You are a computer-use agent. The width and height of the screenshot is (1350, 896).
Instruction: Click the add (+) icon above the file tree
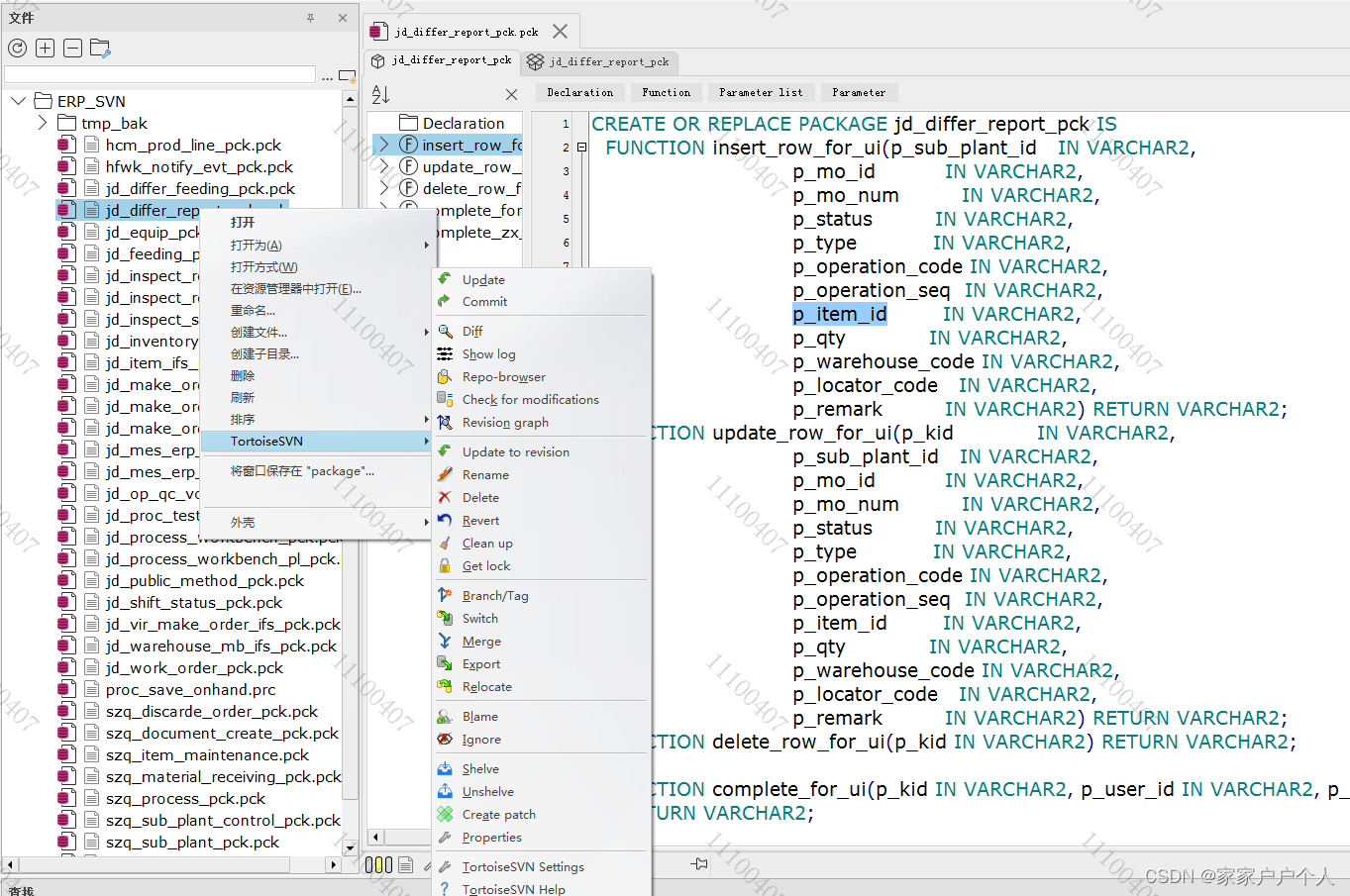pyautogui.click(x=45, y=48)
